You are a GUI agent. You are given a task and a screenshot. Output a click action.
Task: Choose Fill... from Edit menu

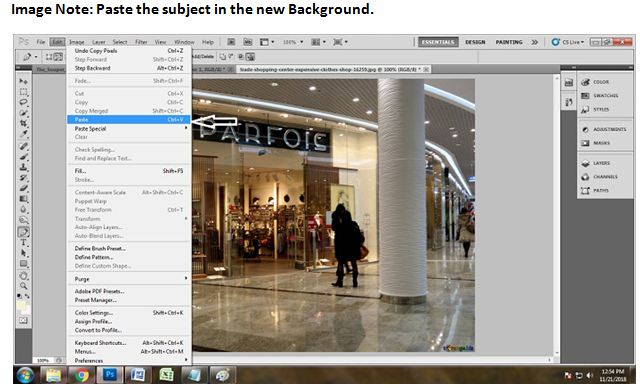click(129, 171)
